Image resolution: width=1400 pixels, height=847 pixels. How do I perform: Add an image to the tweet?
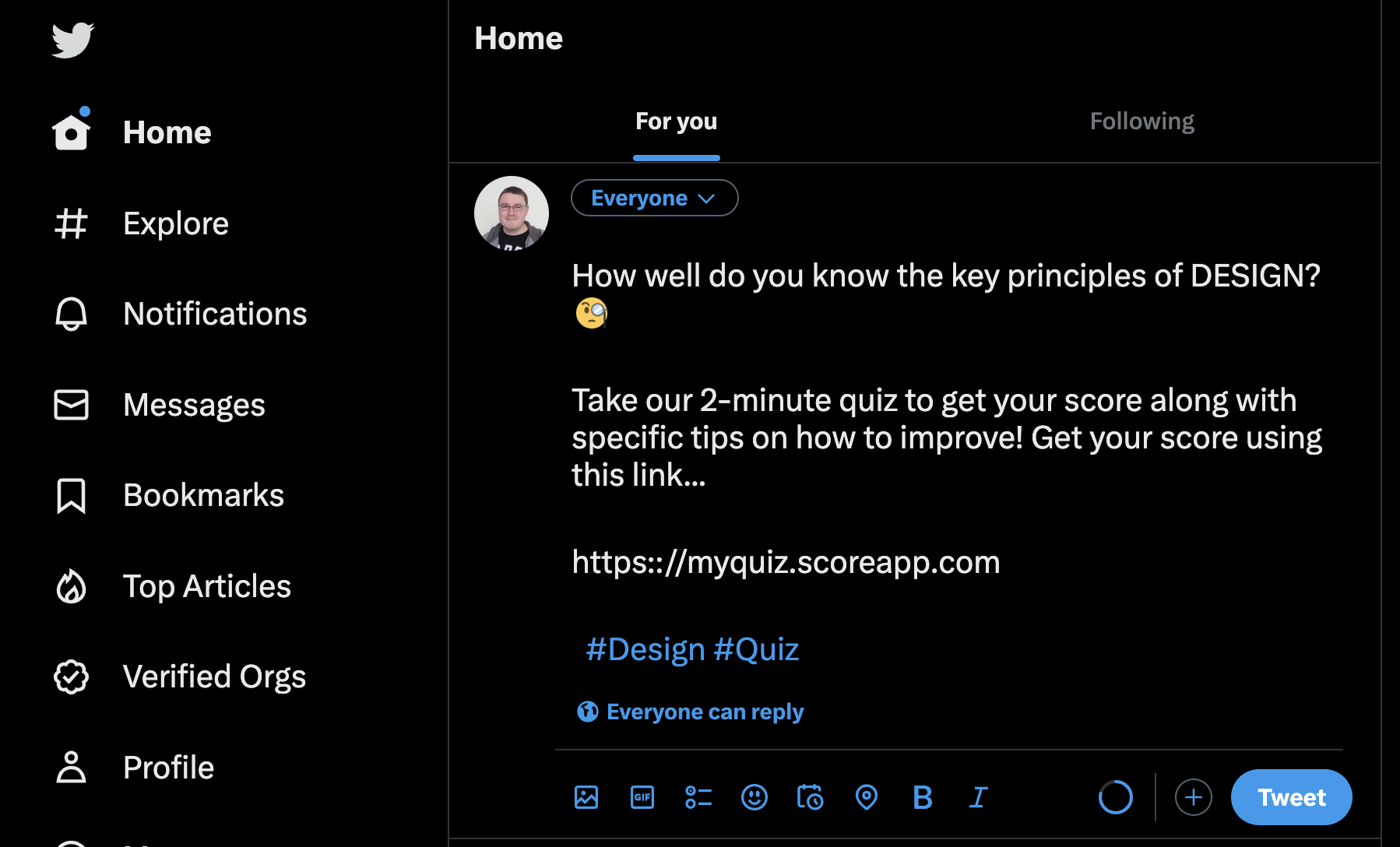tap(586, 797)
